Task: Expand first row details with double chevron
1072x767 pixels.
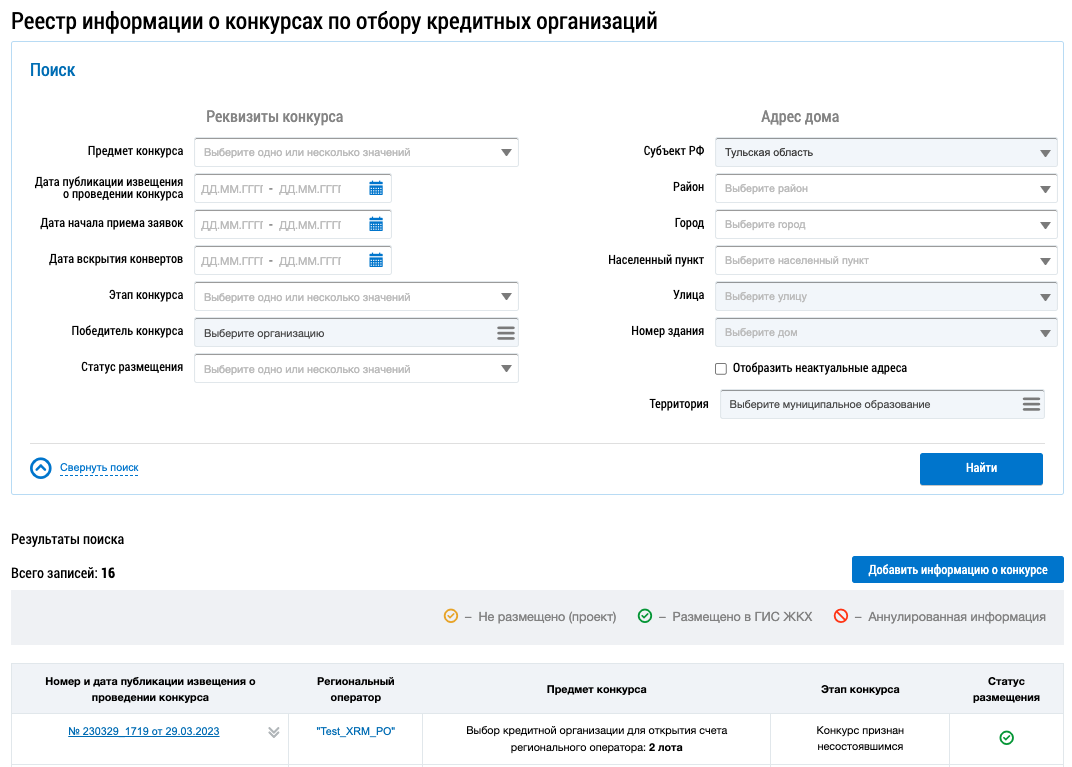Action: pos(273,732)
